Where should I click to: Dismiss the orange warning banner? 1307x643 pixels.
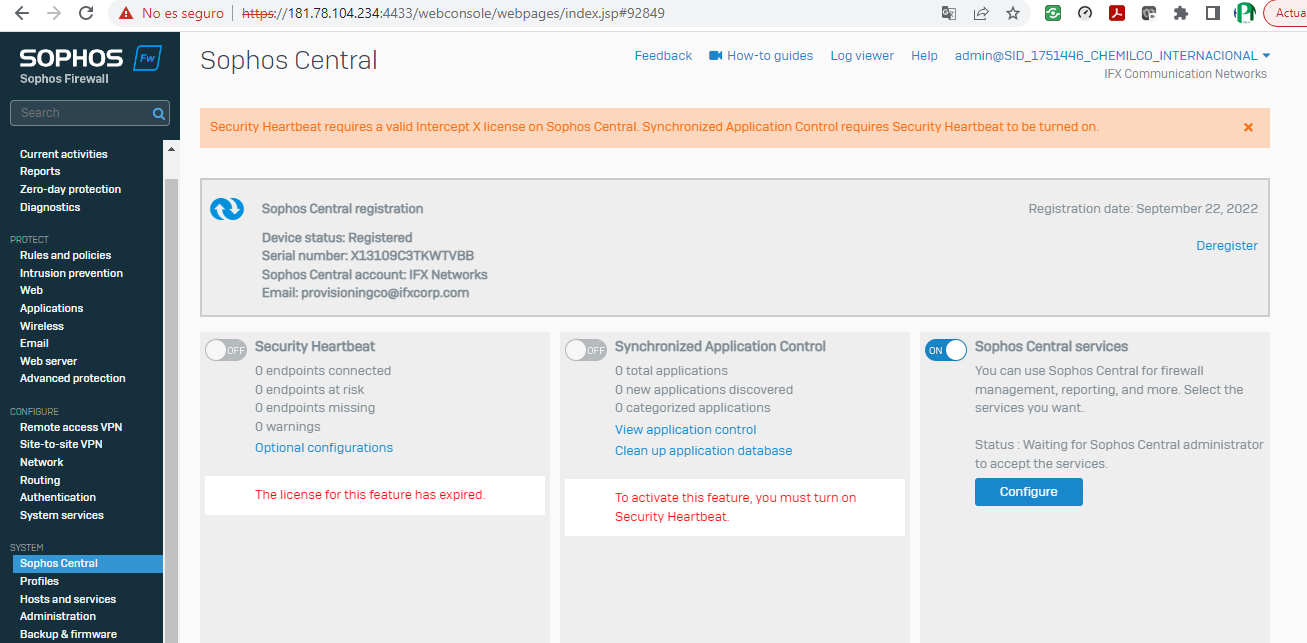(1248, 127)
